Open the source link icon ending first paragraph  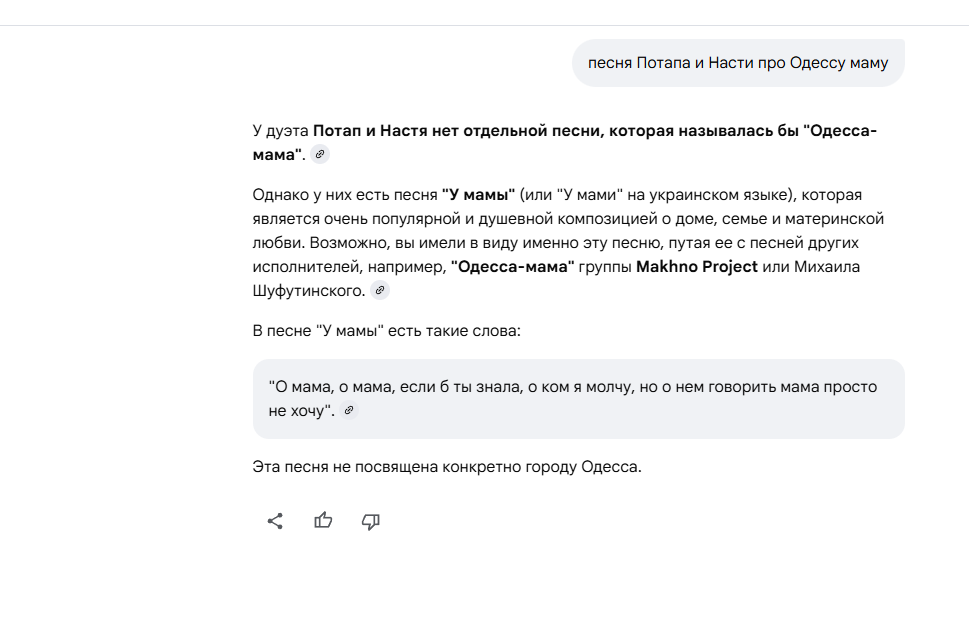pyautogui.click(x=319, y=155)
